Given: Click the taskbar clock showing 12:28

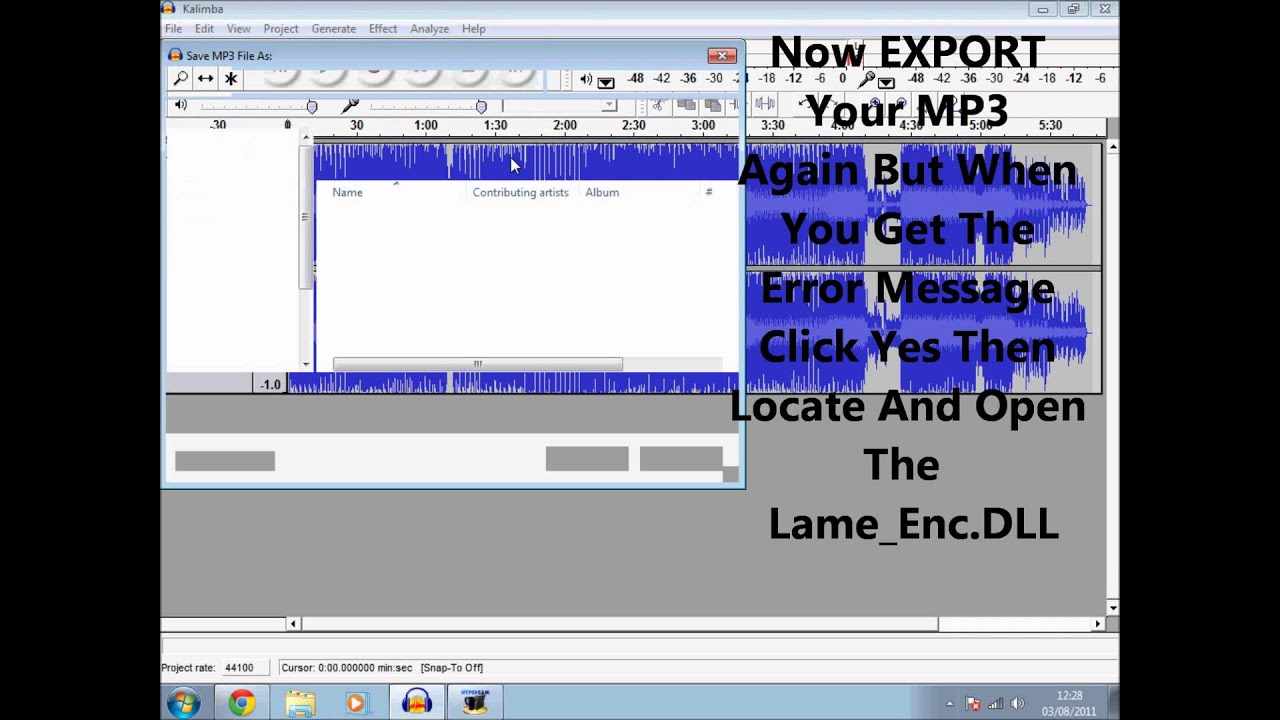Looking at the screenshot, I should pyautogui.click(x=1069, y=703).
